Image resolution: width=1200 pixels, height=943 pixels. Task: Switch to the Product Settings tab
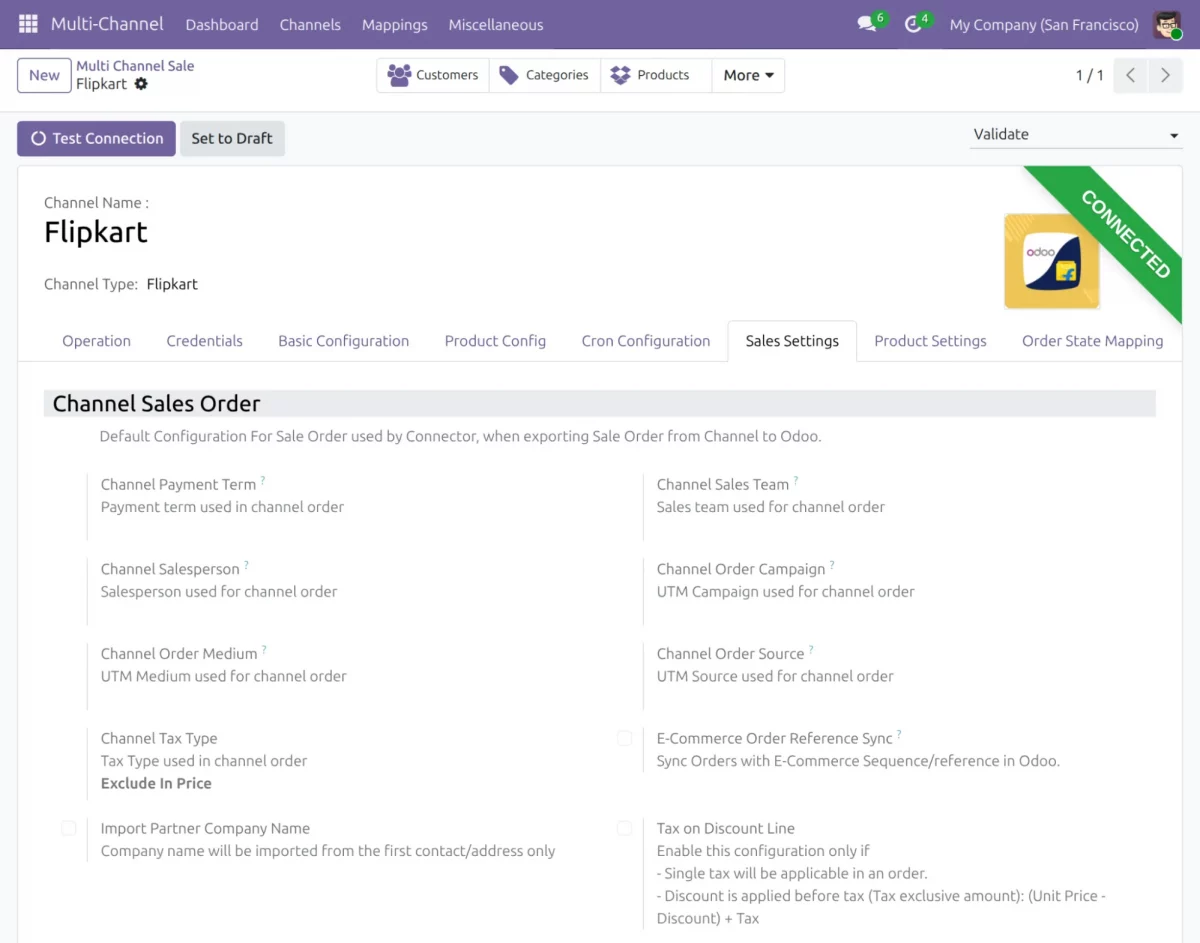pyautogui.click(x=930, y=341)
